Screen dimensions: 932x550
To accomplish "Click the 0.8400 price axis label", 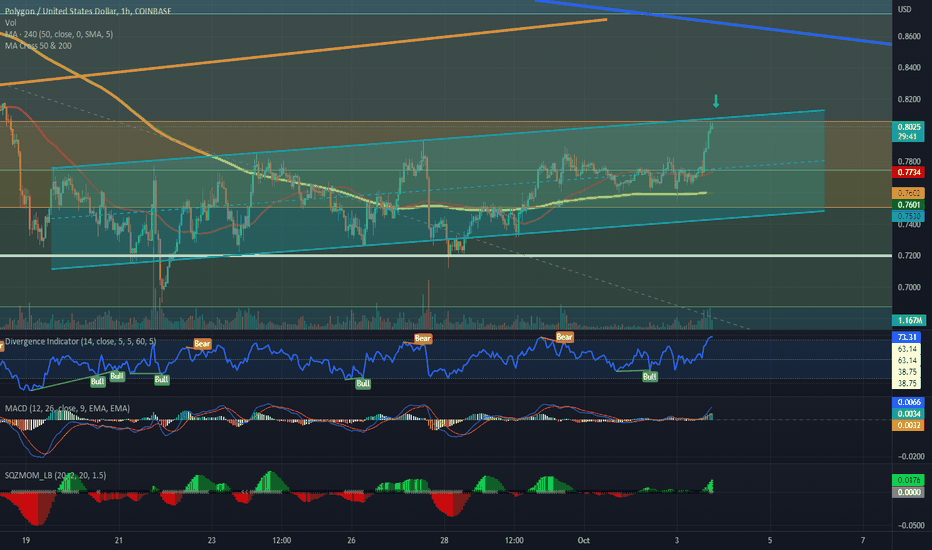I will pyautogui.click(x=909, y=68).
